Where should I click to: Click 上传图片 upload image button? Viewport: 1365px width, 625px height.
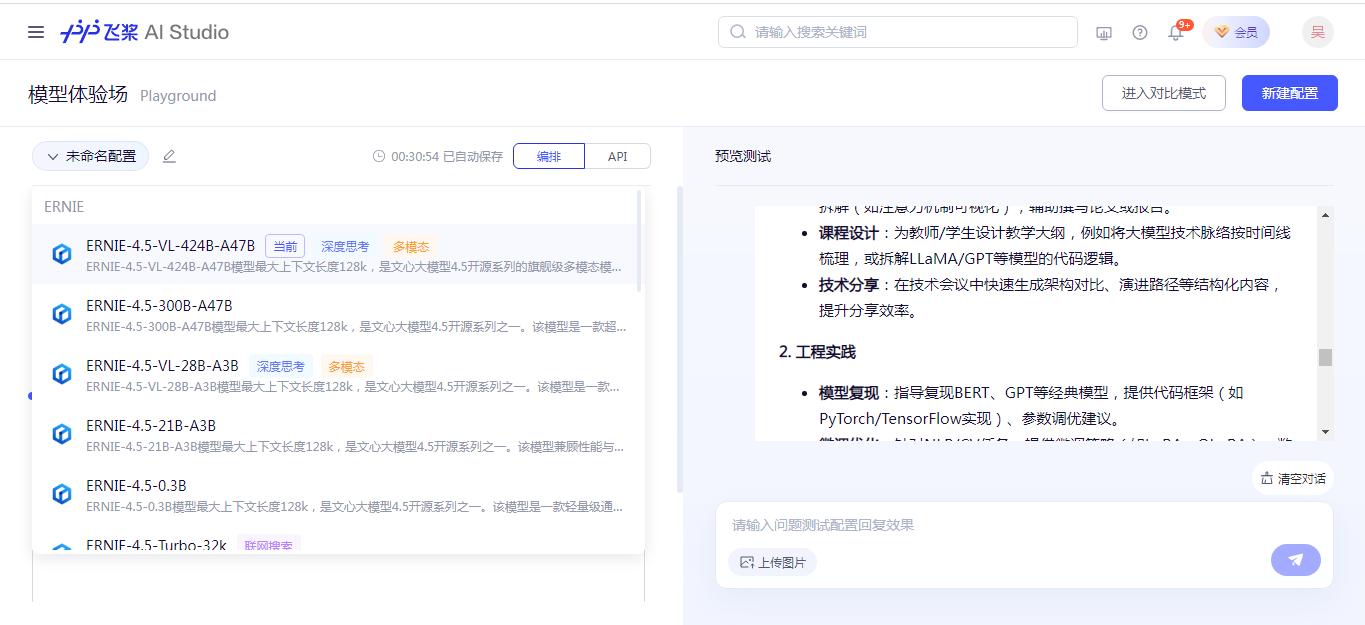[772, 562]
